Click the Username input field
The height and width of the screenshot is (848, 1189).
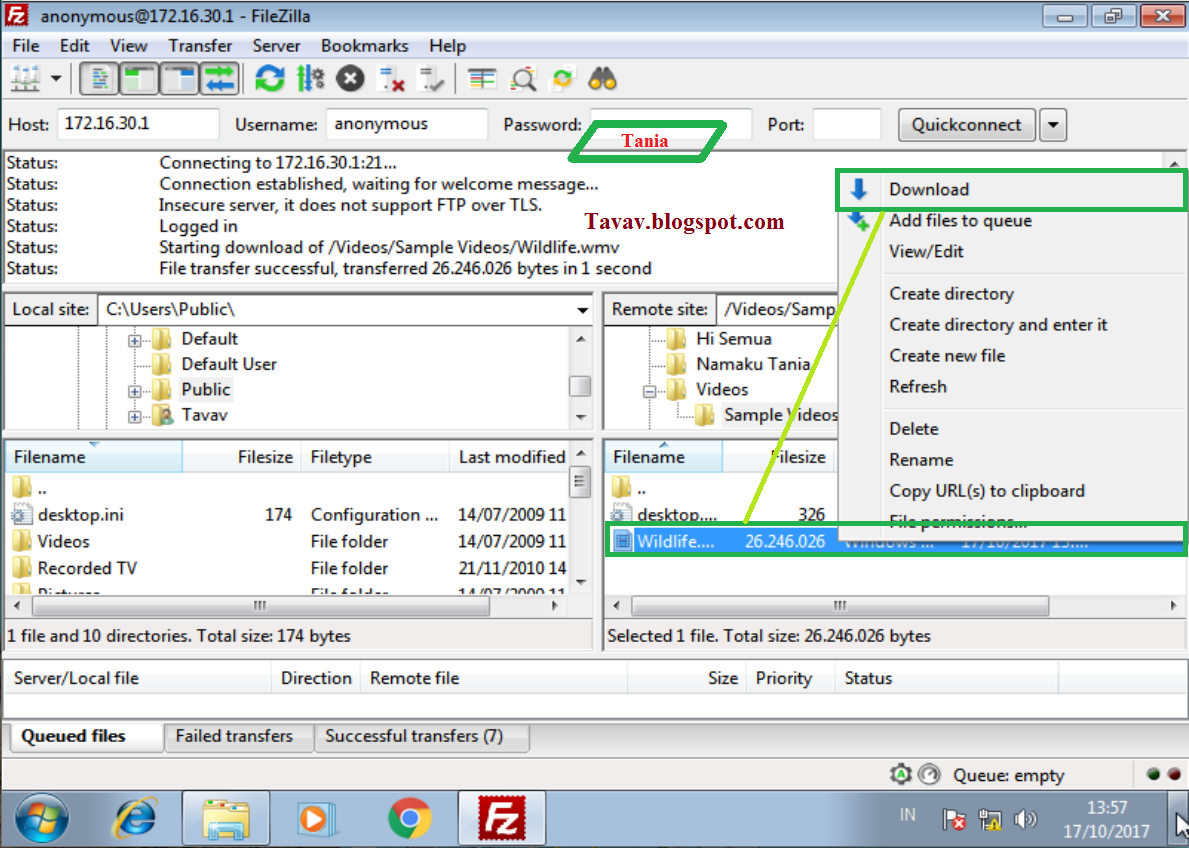coord(406,124)
